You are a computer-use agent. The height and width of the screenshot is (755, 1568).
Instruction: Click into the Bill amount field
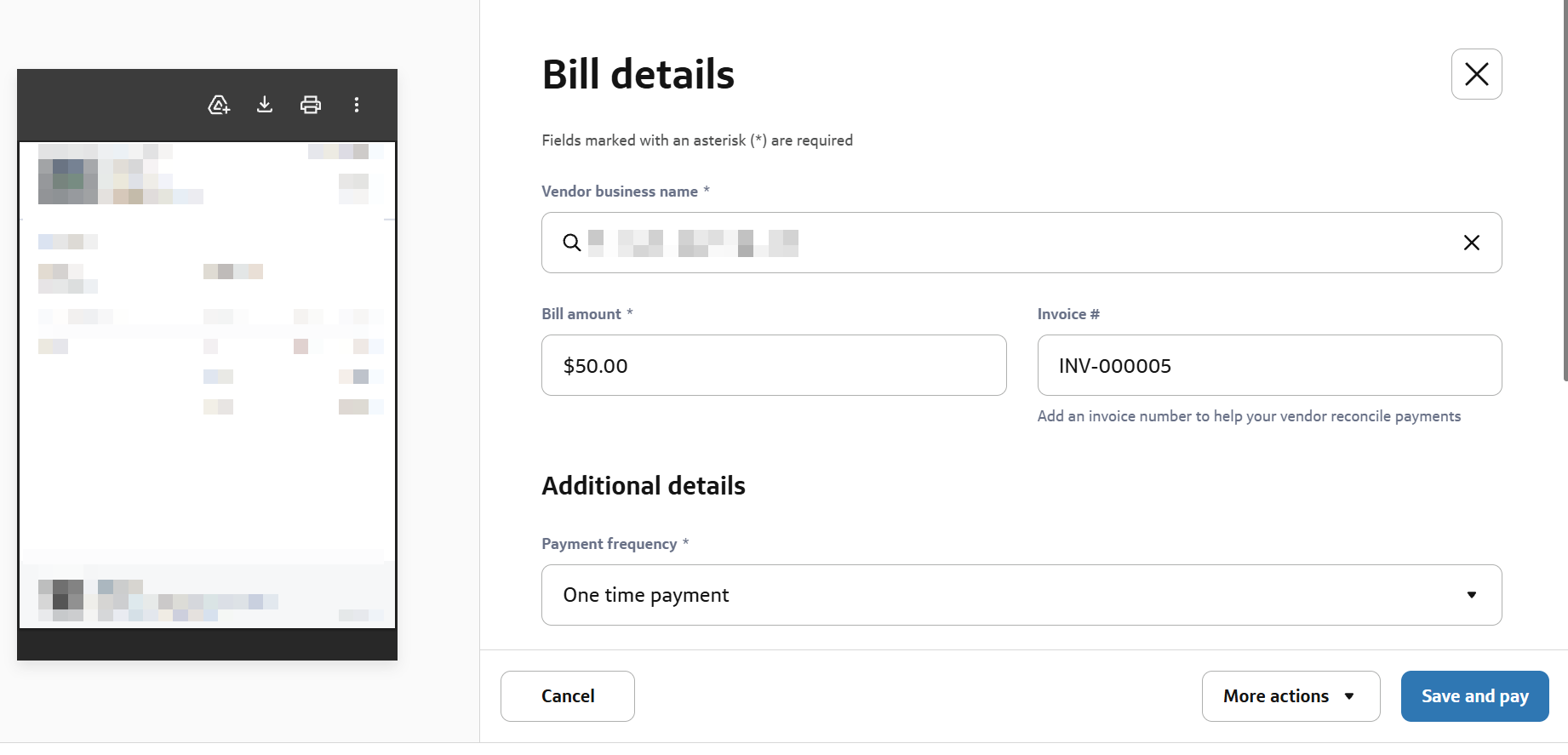coord(773,366)
